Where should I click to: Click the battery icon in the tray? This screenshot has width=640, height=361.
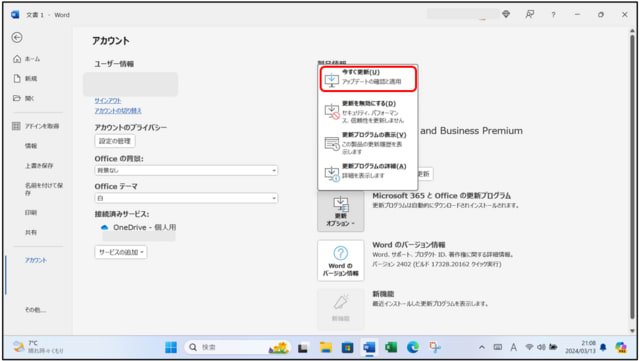(553, 347)
